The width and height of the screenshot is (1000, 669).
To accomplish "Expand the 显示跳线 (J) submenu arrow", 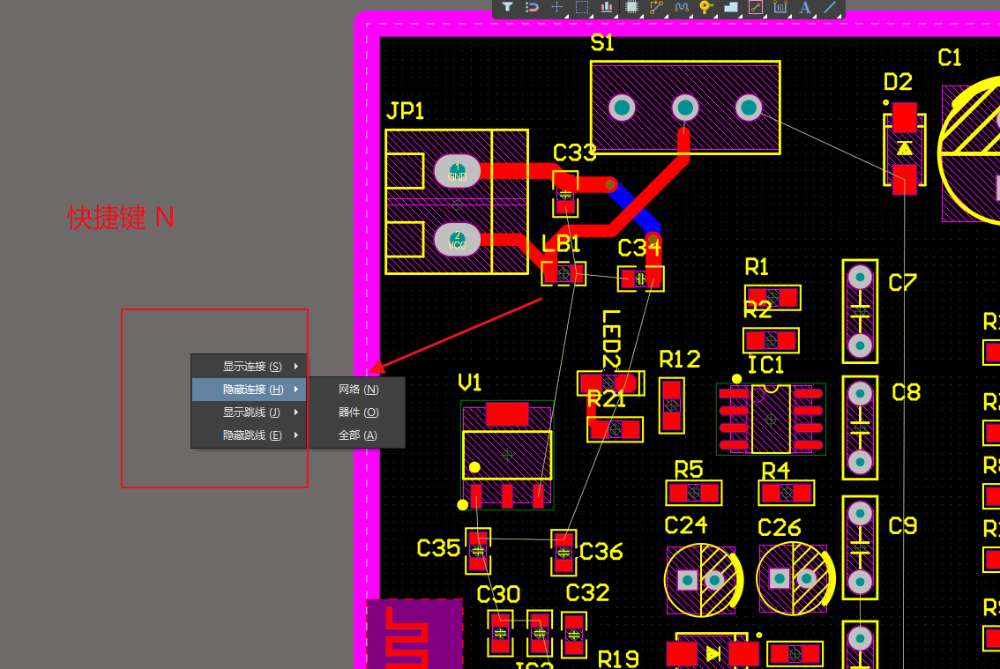I will click(296, 412).
